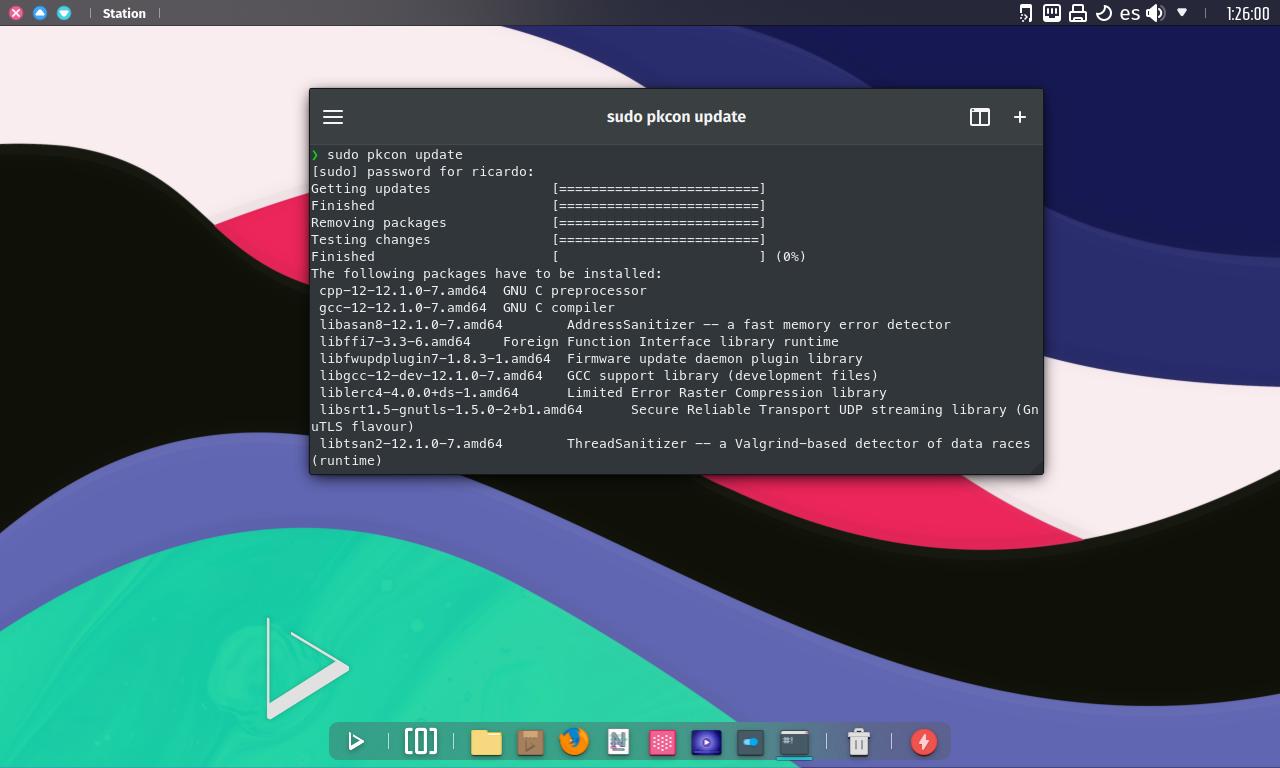Open the bracket overview icon in dock

421,741
